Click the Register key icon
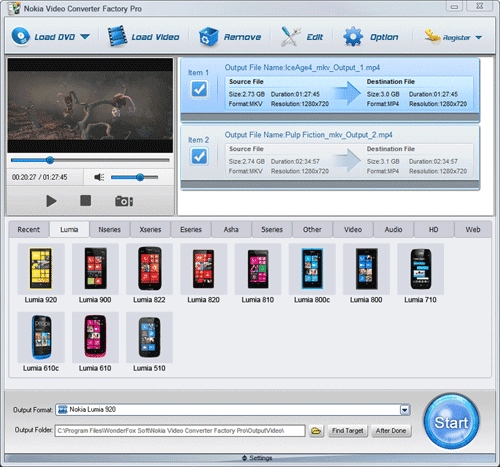The image size is (500, 467). coord(432,37)
